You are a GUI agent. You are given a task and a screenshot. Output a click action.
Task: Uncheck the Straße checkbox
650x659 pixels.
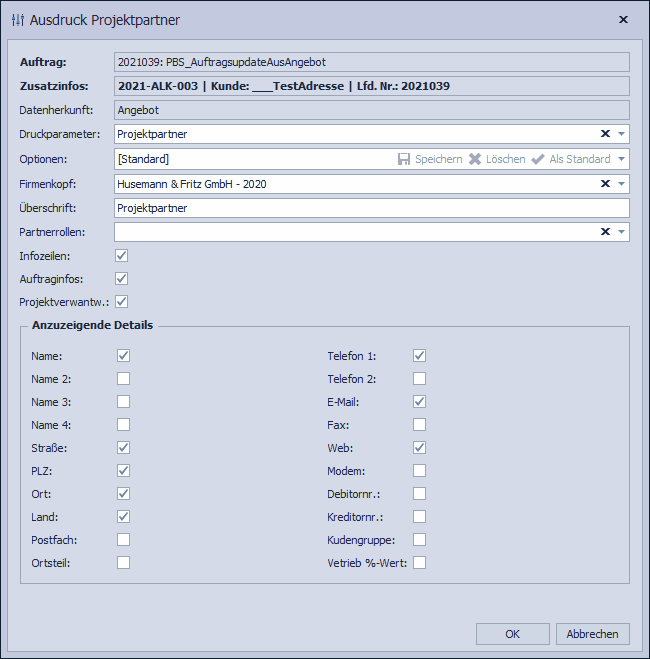pos(123,448)
